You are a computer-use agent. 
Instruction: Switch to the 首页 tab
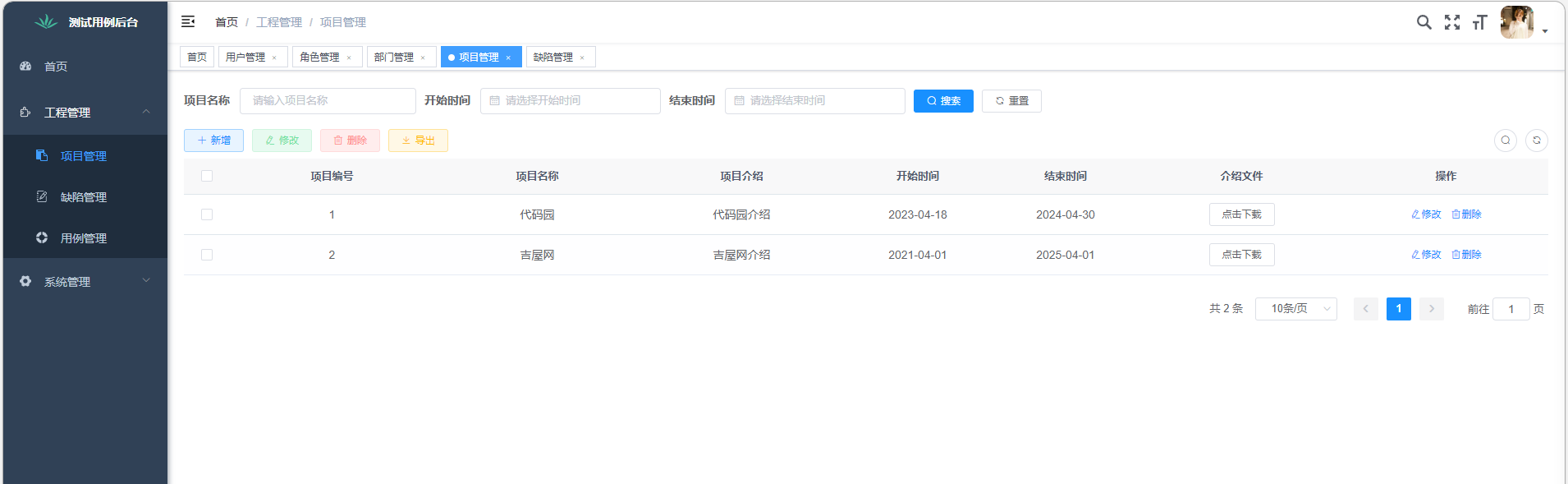[x=197, y=57]
